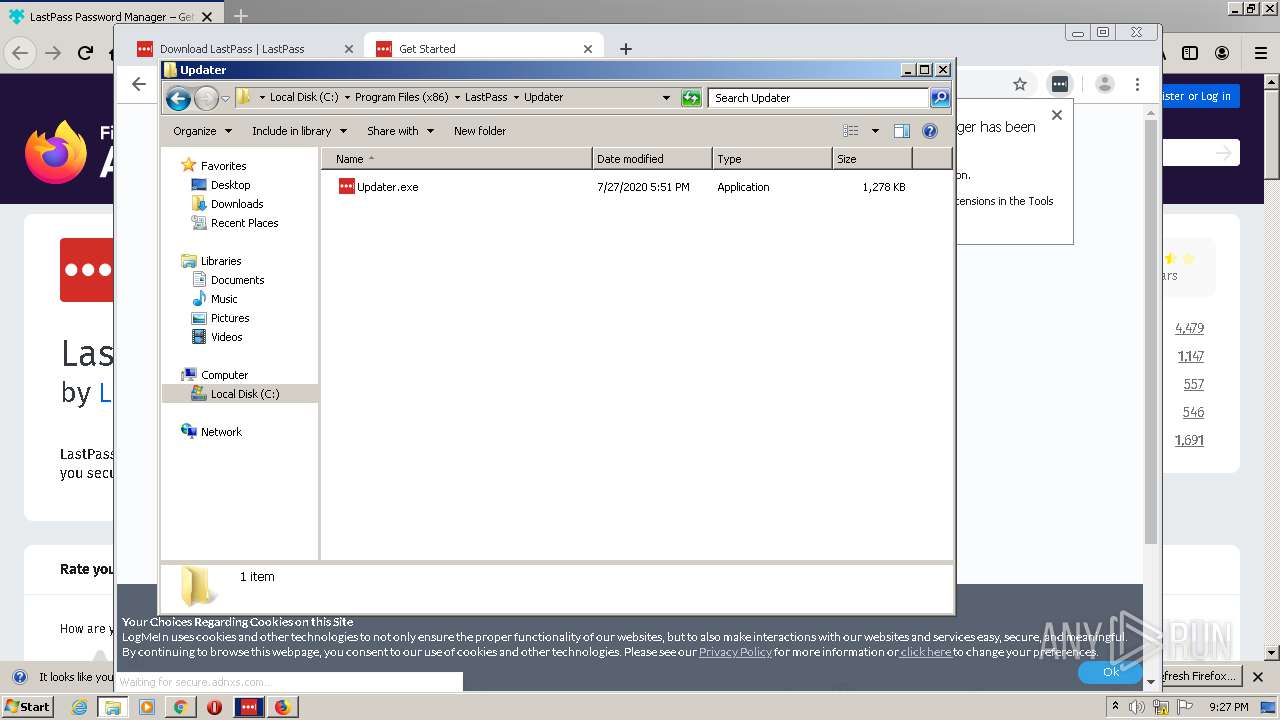This screenshot has height=720, width=1280.
Task: Open the Music library
Action: (224, 299)
